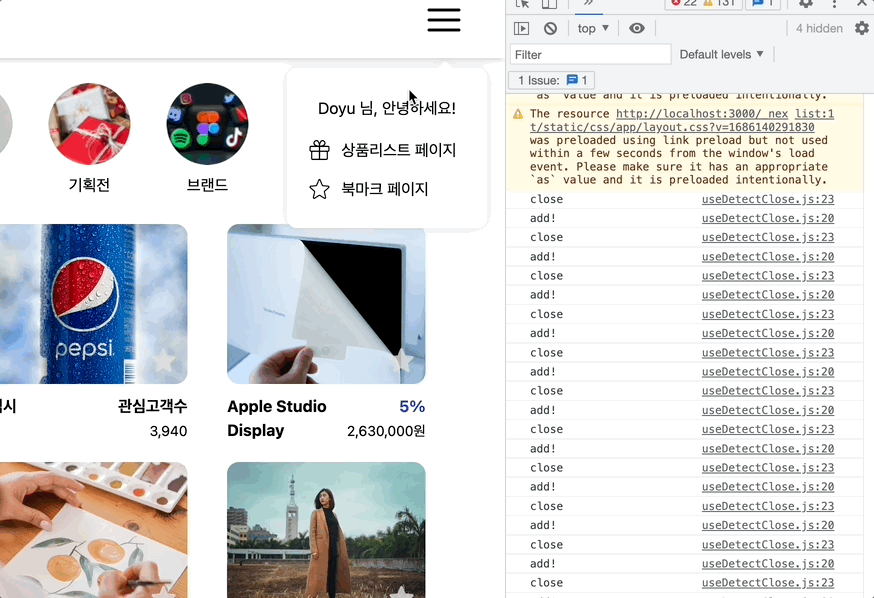874x598 pixels.
Task: Open 상품리스트 페이지 from the dropdown menu
Action: (x=382, y=150)
